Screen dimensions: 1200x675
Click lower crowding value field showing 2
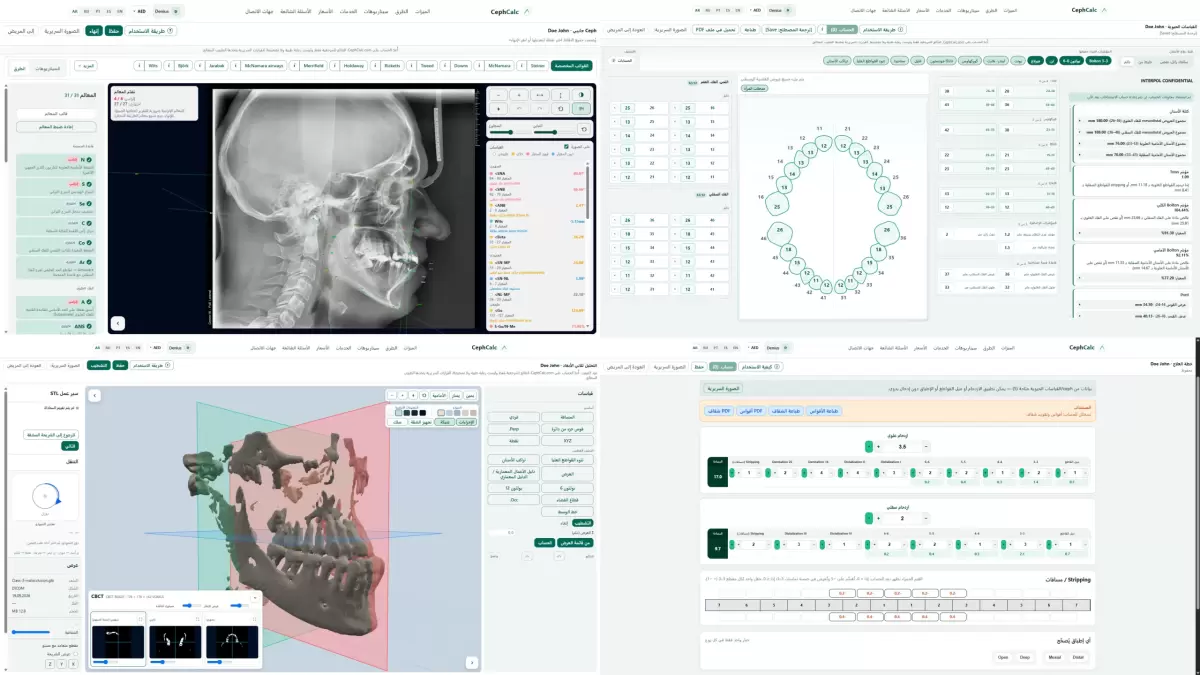tap(901, 518)
